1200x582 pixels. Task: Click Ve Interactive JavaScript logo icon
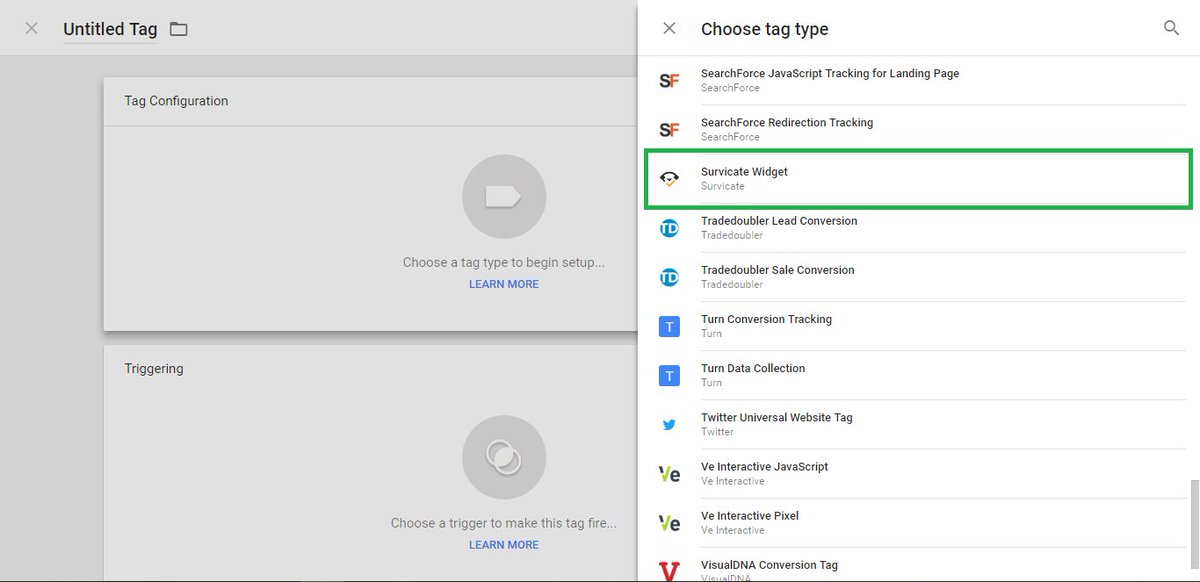point(670,474)
